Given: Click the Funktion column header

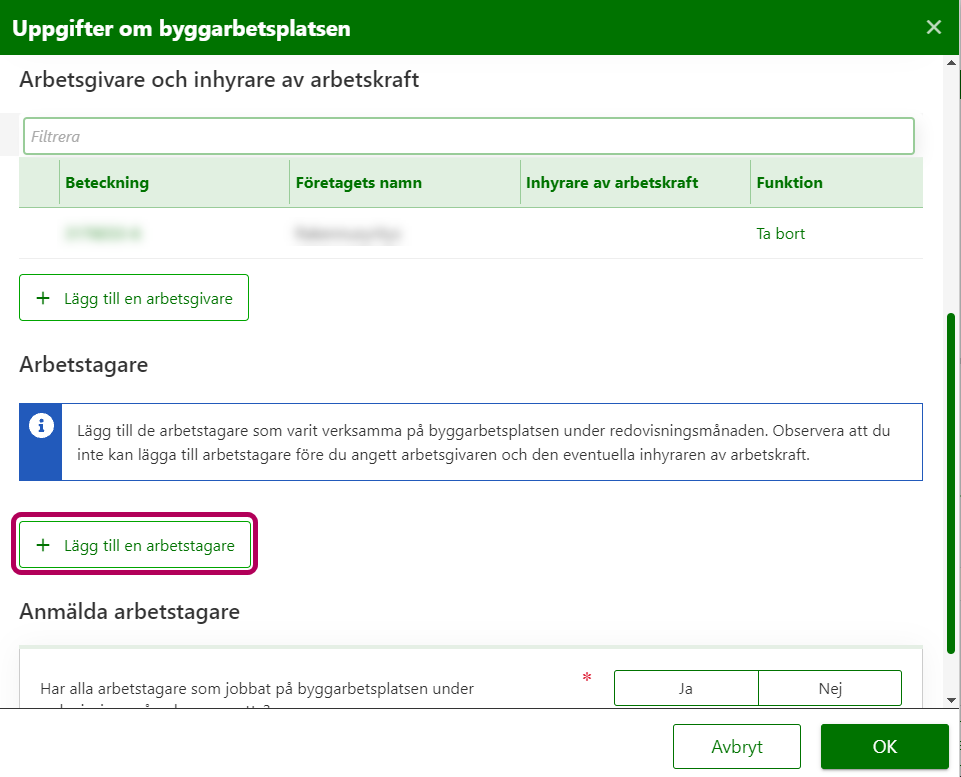Looking at the screenshot, I should [x=790, y=183].
